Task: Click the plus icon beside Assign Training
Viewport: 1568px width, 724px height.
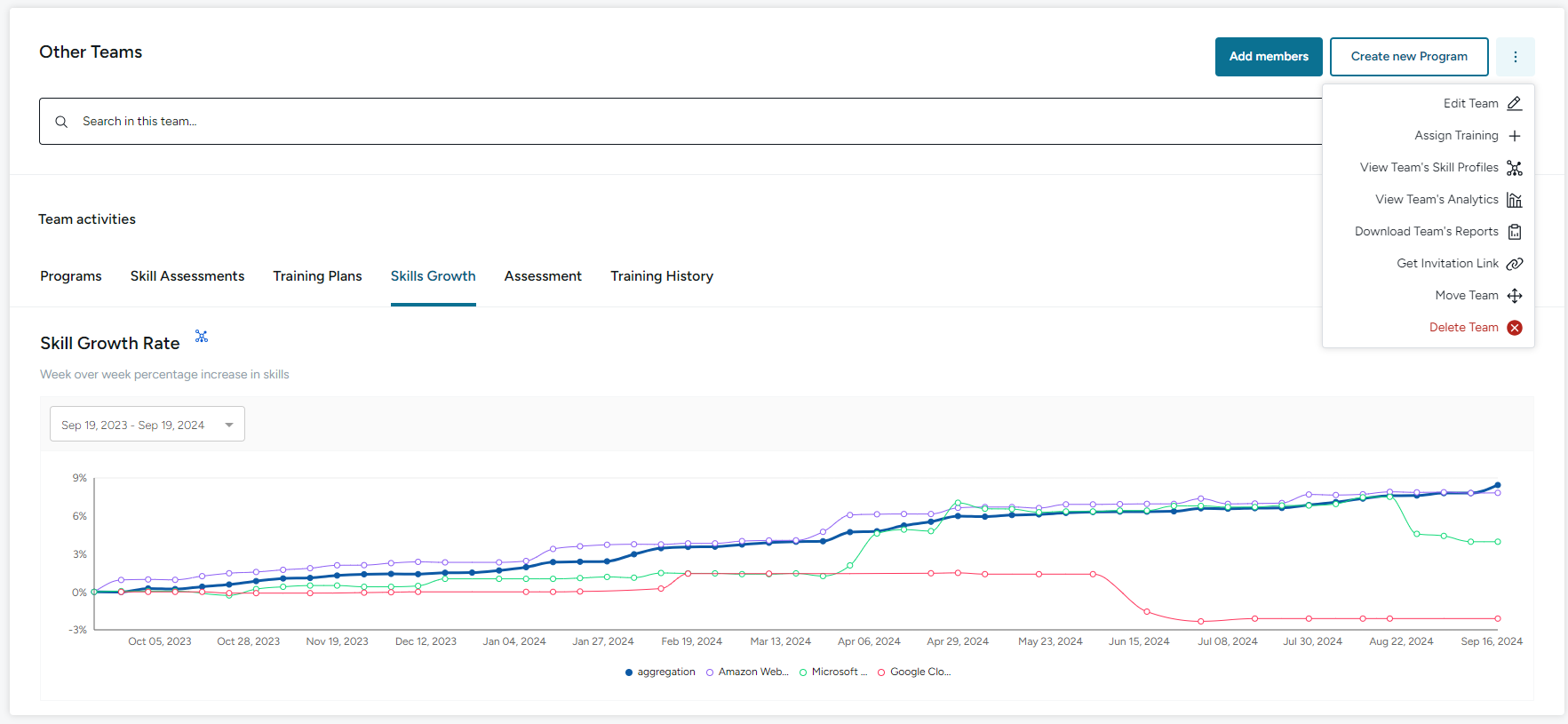Action: 1515,136
